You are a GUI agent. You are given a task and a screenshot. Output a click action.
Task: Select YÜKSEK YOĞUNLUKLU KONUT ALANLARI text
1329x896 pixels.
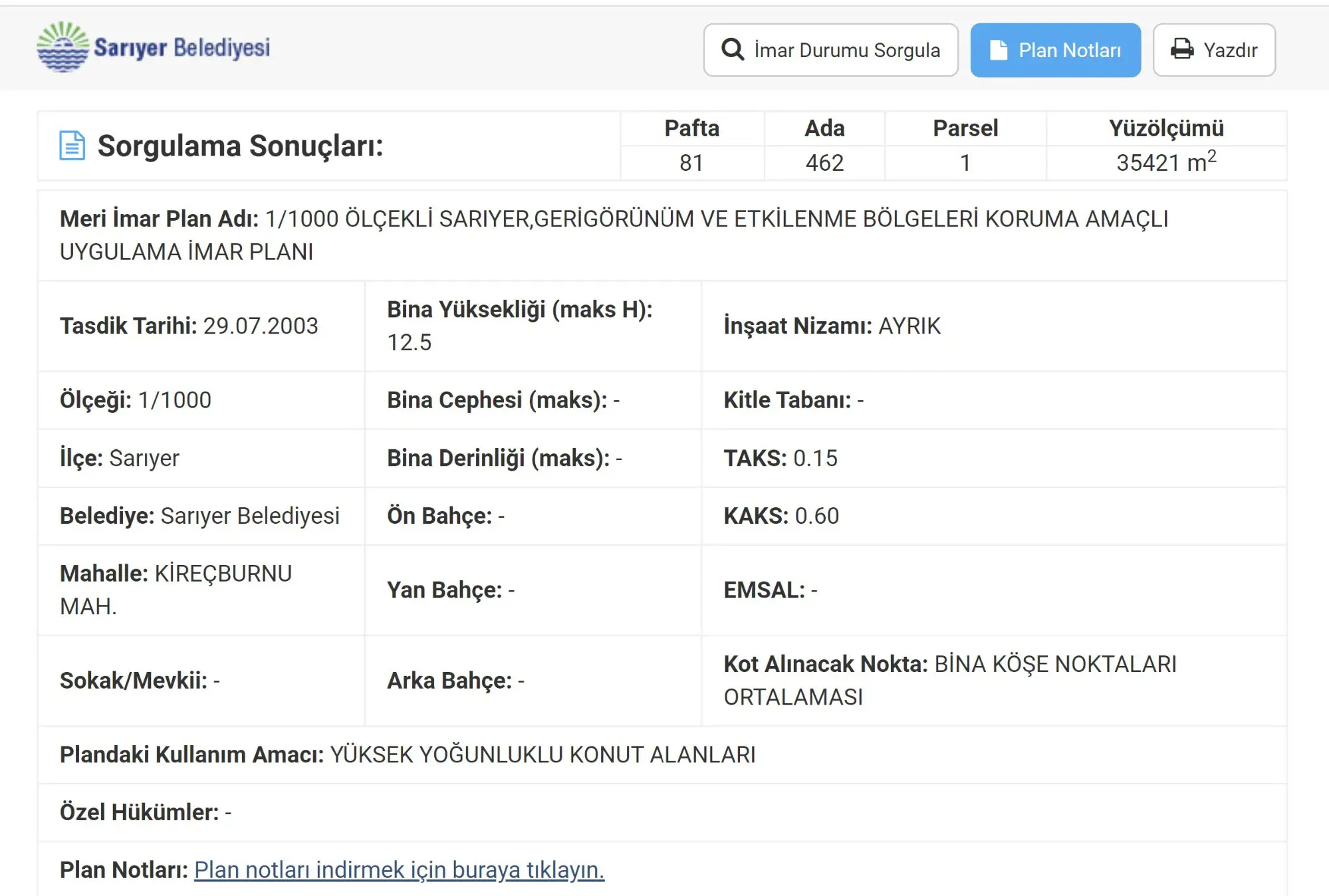pos(543,754)
